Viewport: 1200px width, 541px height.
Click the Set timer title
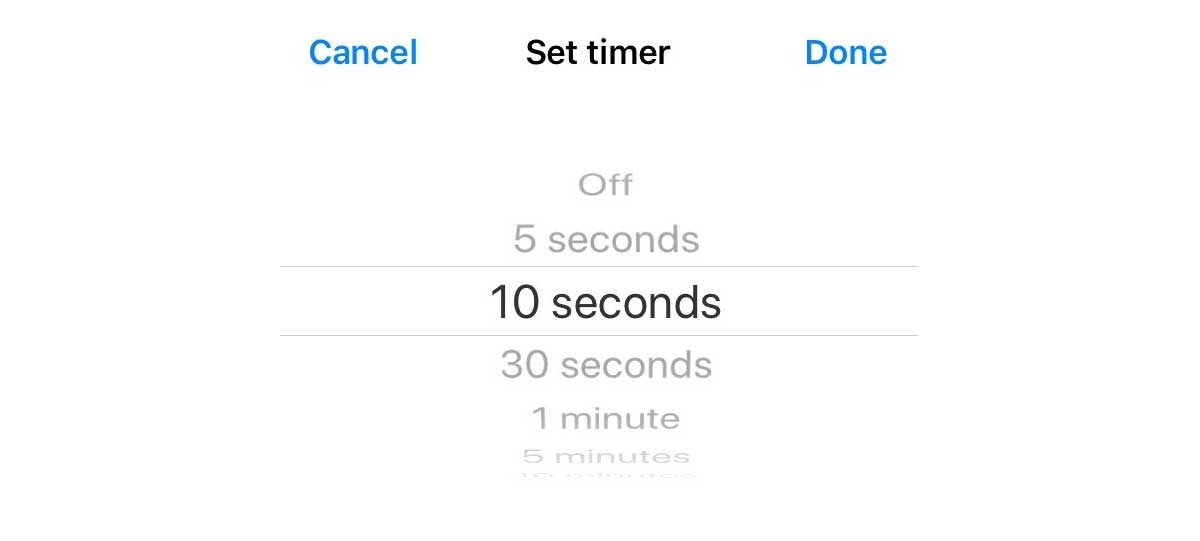tap(598, 52)
